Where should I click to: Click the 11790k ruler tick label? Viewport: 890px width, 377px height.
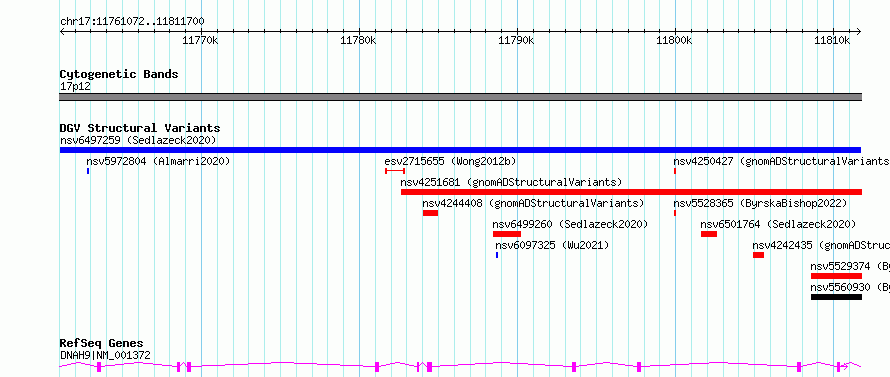tap(516, 40)
